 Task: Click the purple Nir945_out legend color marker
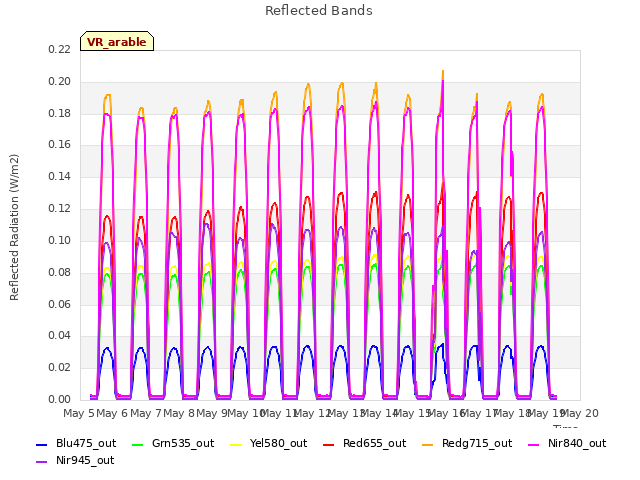pyautogui.click(x=42, y=462)
